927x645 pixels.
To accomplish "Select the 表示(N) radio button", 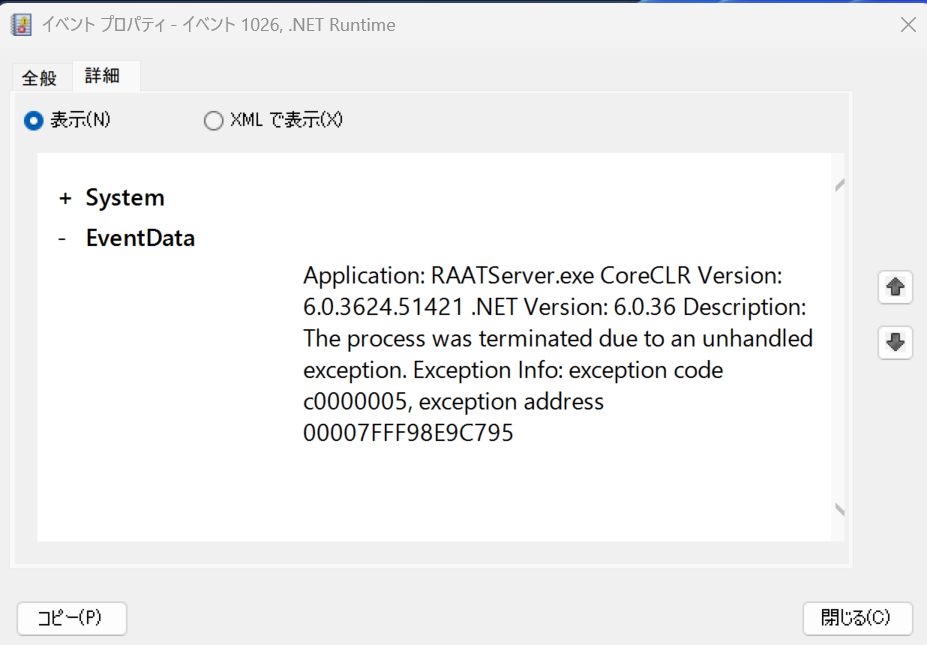I will click(34, 120).
